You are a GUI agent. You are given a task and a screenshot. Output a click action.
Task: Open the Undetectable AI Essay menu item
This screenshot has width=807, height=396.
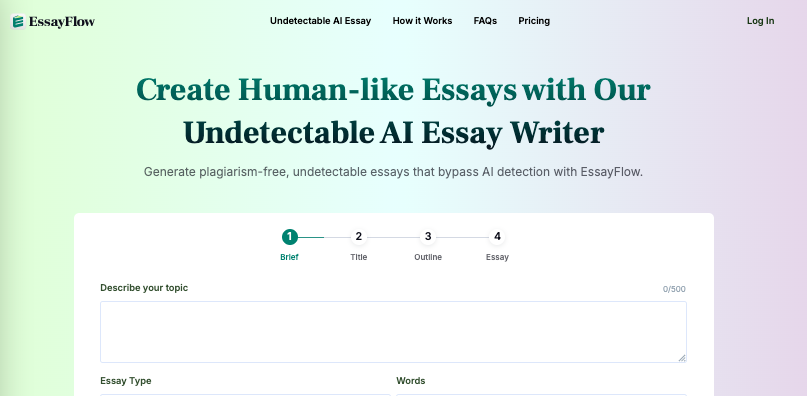pos(321,21)
